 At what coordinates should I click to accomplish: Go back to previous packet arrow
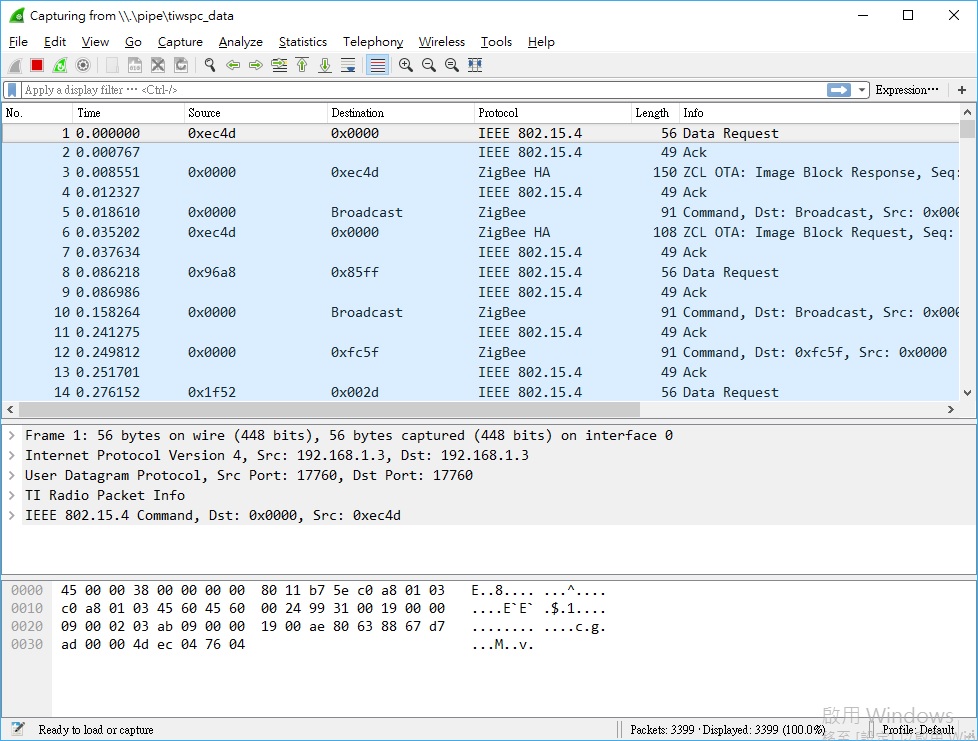coord(233,65)
